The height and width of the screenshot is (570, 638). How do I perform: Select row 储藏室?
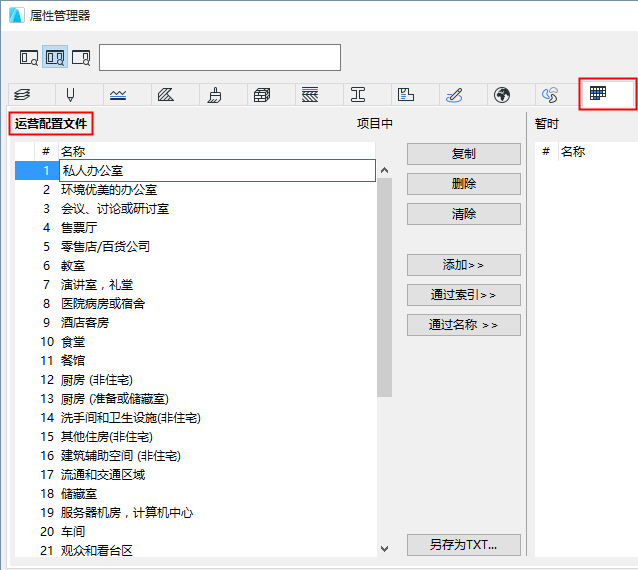pos(195,494)
